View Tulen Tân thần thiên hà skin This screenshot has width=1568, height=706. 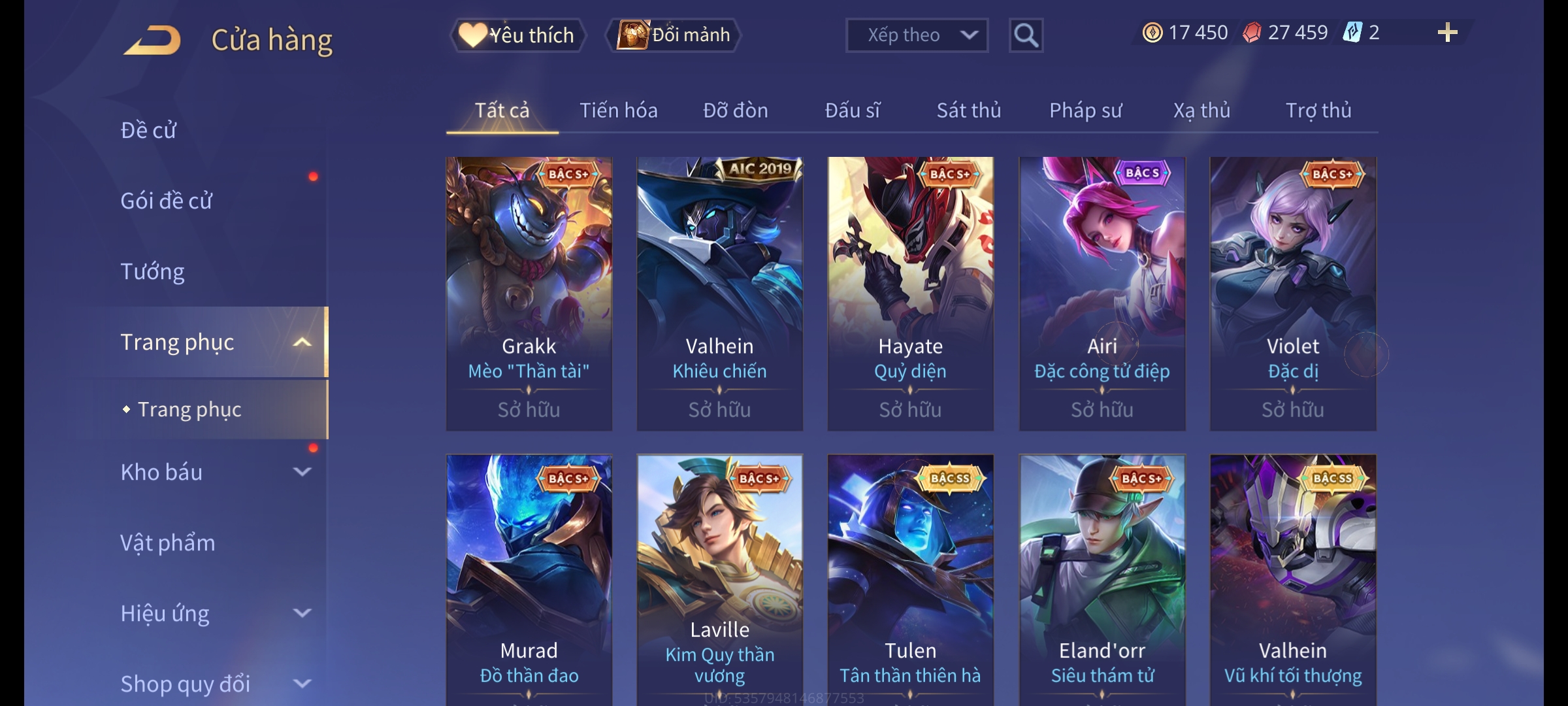coord(910,580)
